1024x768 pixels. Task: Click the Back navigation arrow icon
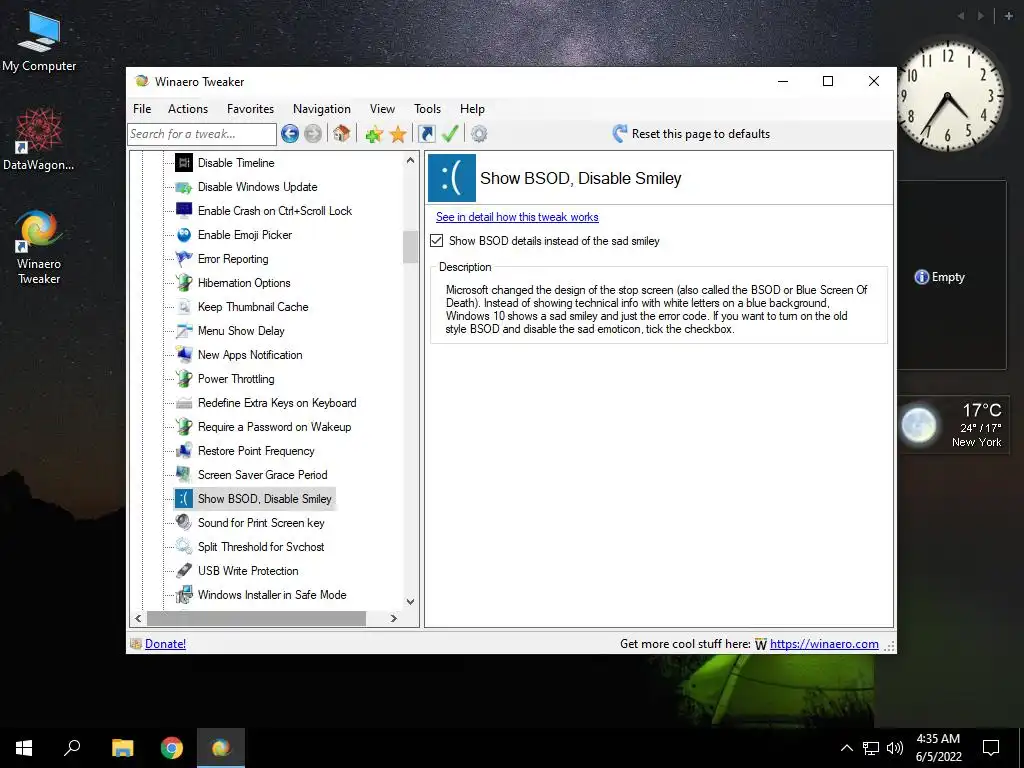(290, 134)
